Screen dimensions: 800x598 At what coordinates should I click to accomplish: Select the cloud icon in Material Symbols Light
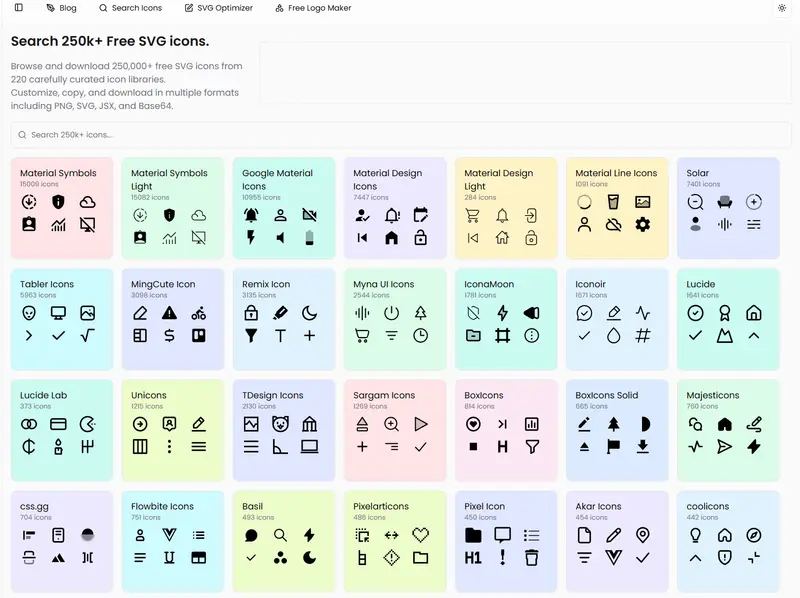[199, 215]
